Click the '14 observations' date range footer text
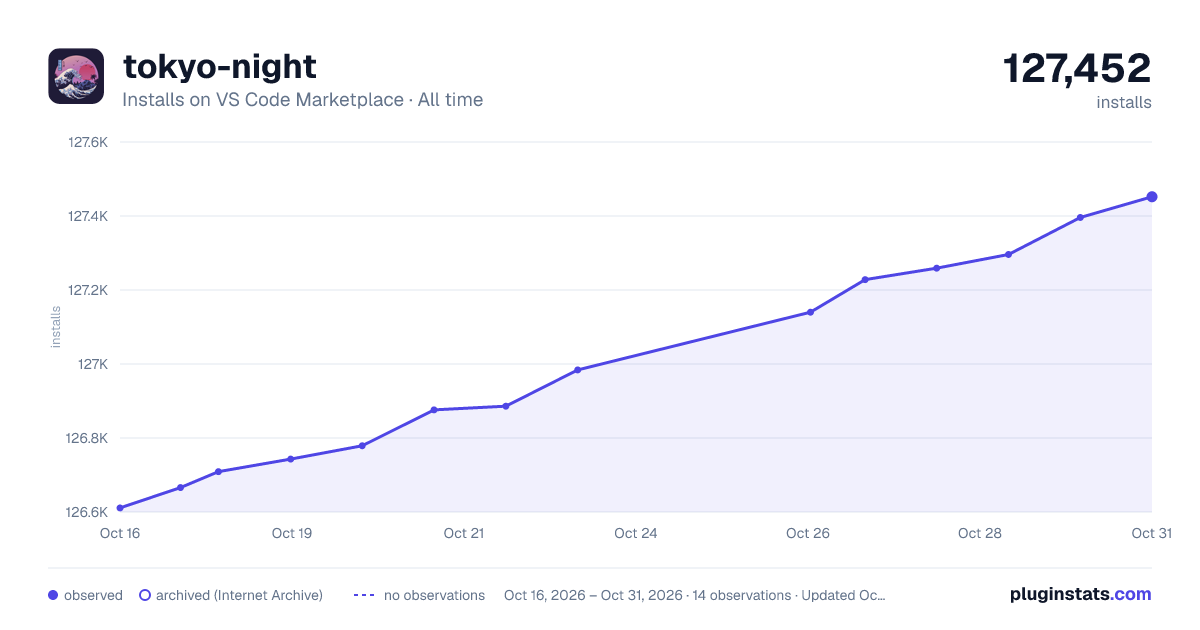This screenshot has width=1200, height=630. (695, 595)
